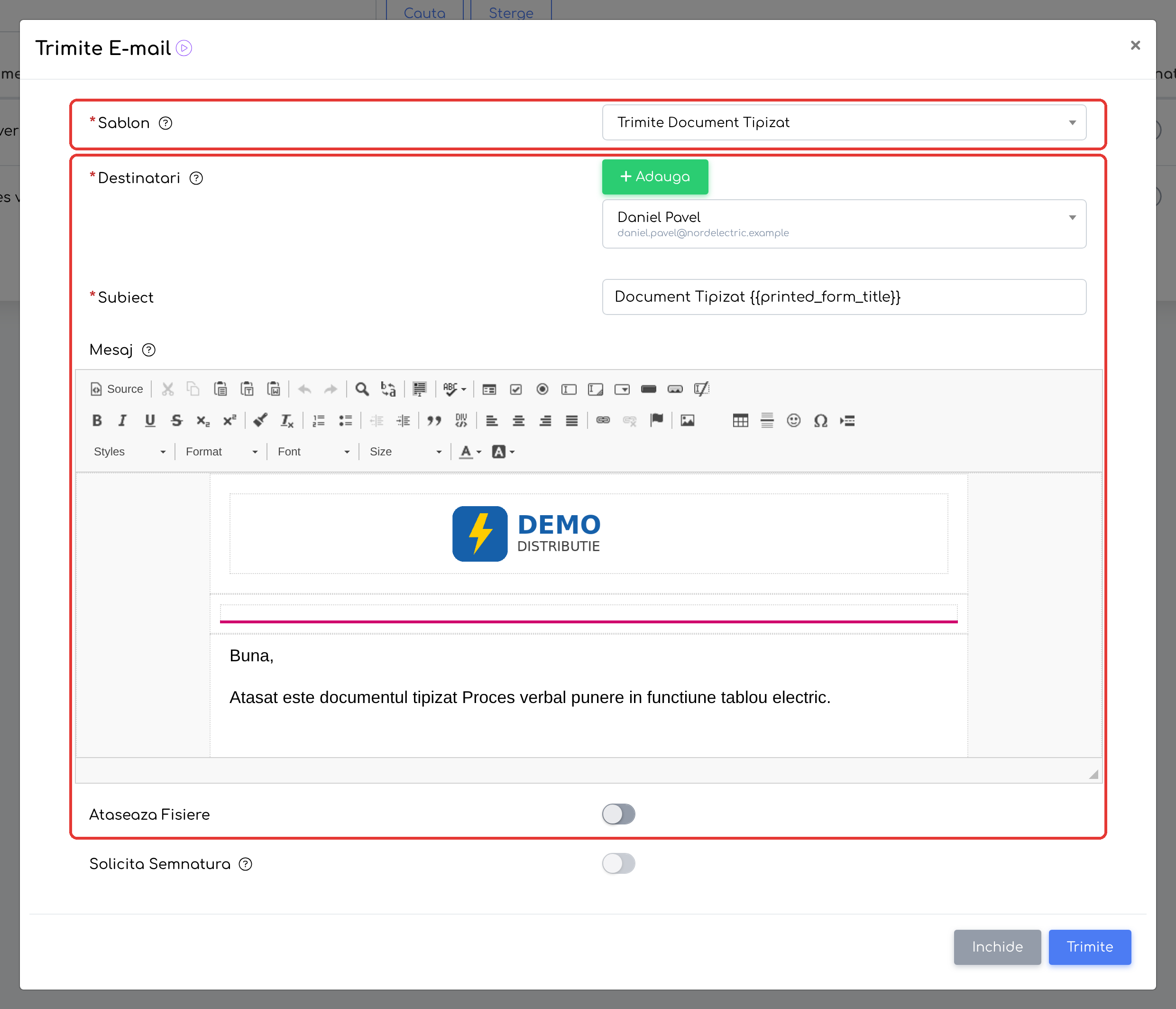The width and height of the screenshot is (1176, 1009).
Task: Insert a checkbox form element
Action: point(516,389)
